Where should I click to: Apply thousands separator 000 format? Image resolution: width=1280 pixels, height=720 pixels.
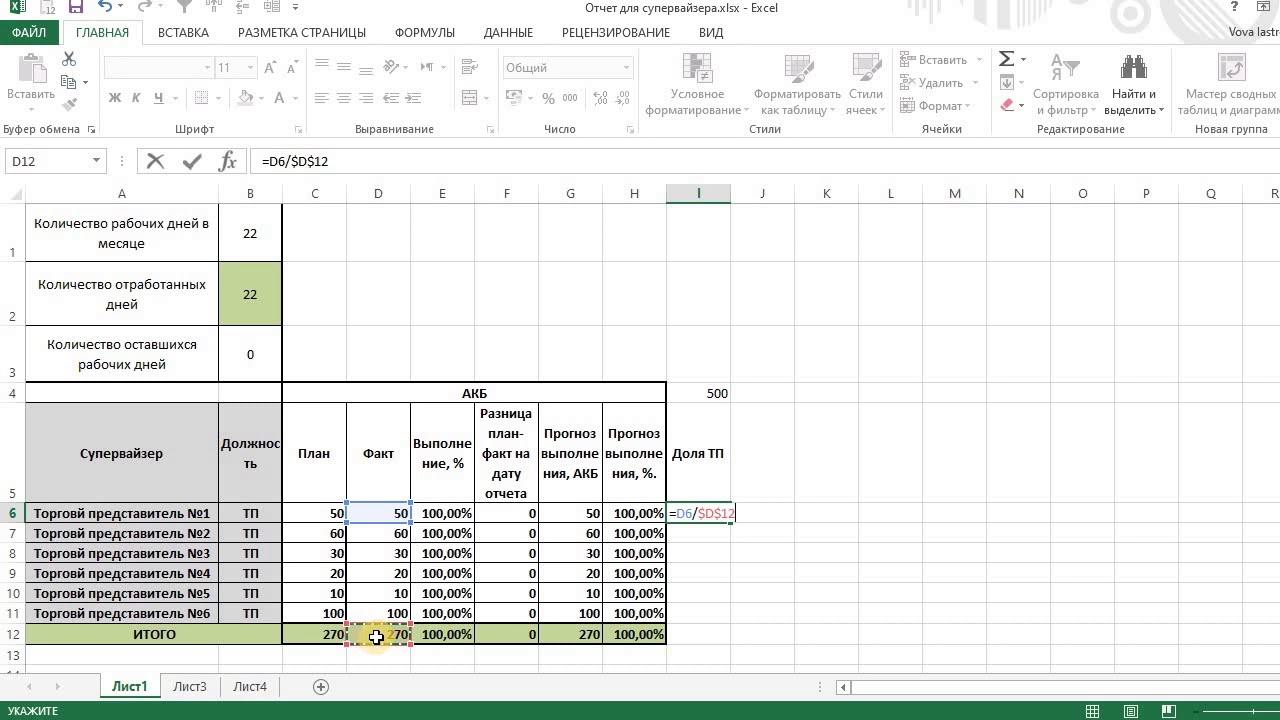pos(570,98)
